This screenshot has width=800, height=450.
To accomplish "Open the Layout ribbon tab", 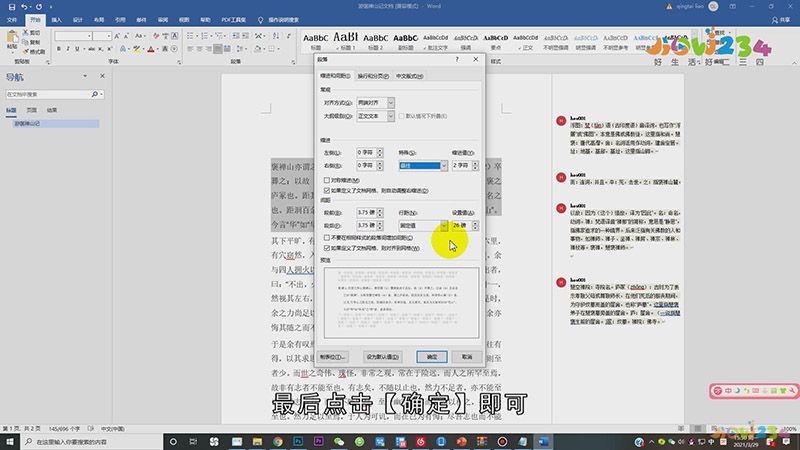I will (x=99, y=20).
